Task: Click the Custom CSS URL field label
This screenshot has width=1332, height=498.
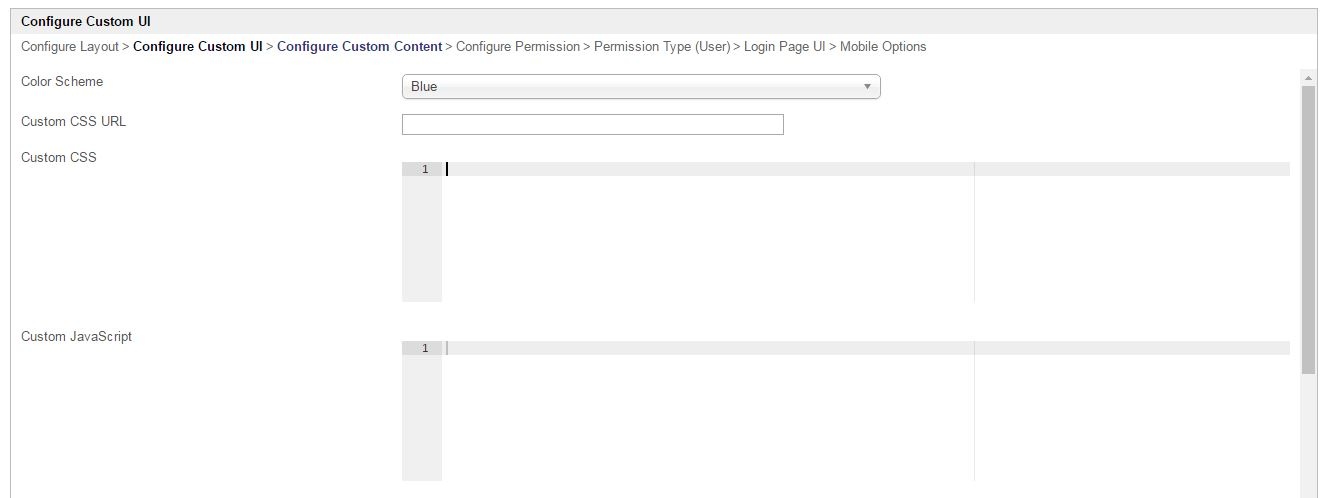Action: tap(73, 122)
